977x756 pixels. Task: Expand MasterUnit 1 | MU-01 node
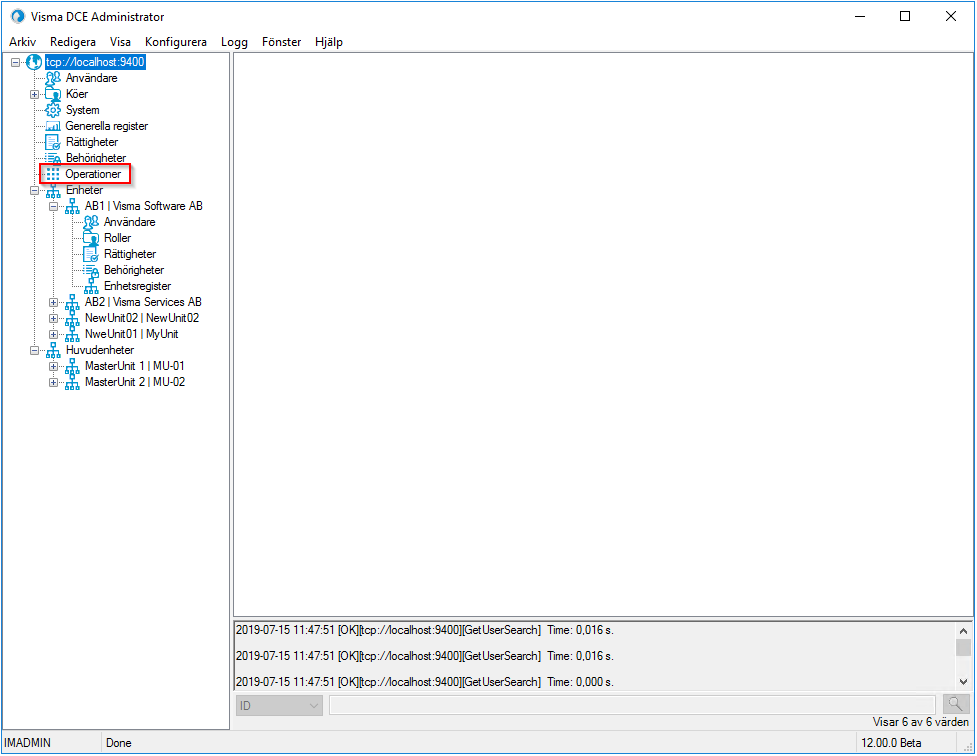(52, 366)
